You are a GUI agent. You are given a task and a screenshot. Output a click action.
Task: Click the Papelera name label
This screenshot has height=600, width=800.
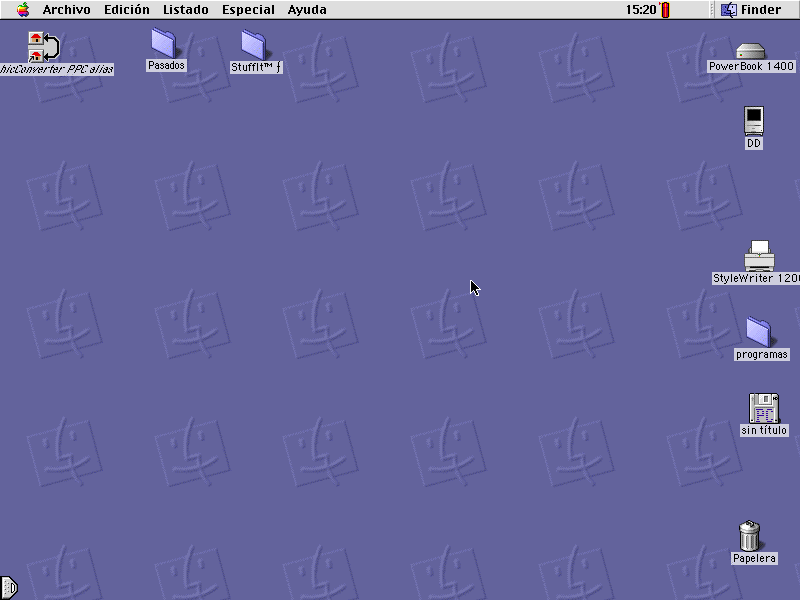click(x=754, y=558)
